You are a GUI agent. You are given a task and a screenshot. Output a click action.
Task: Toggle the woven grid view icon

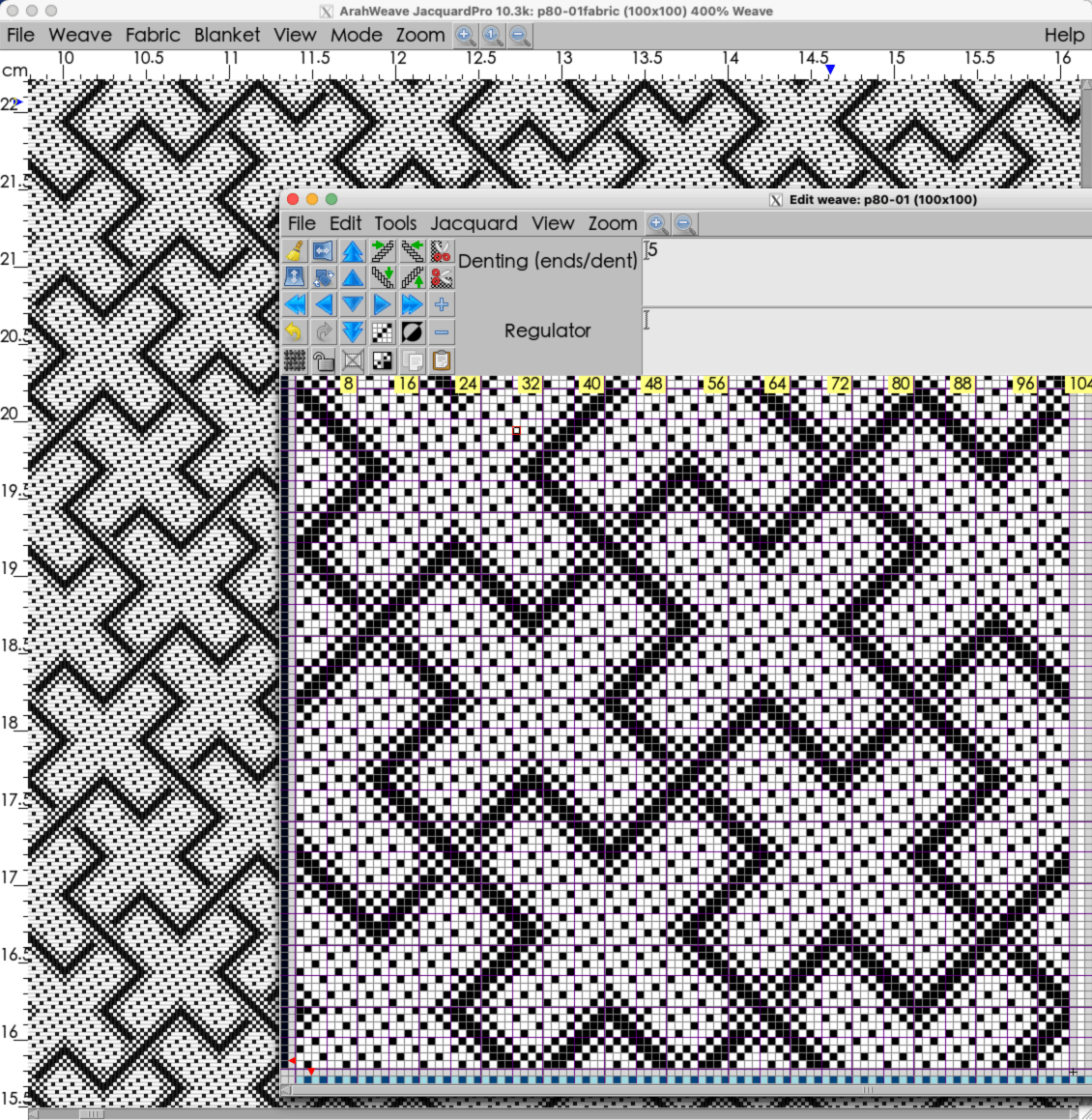point(295,360)
